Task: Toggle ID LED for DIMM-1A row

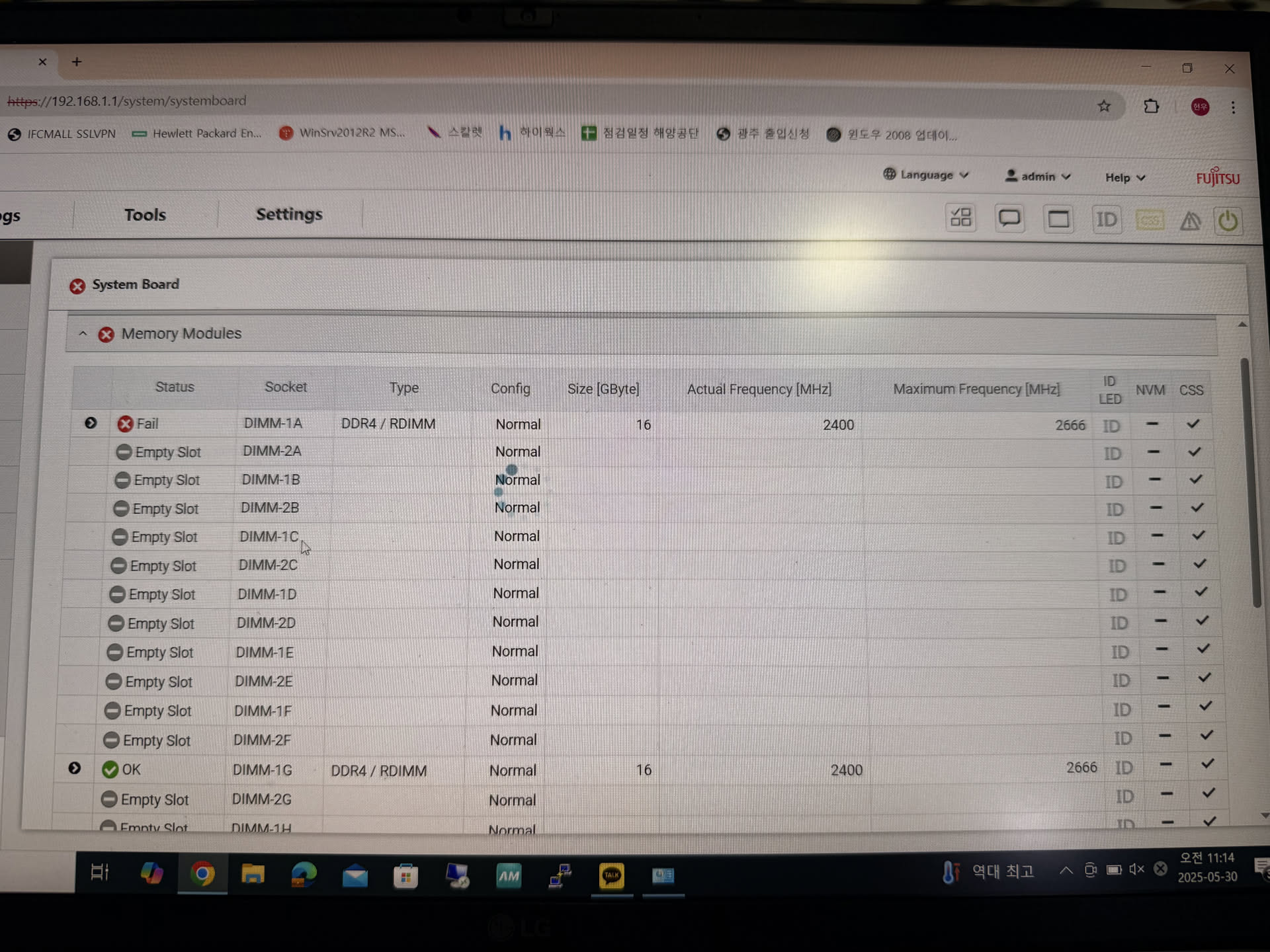Action: pyautogui.click(x=1111, y=426)
